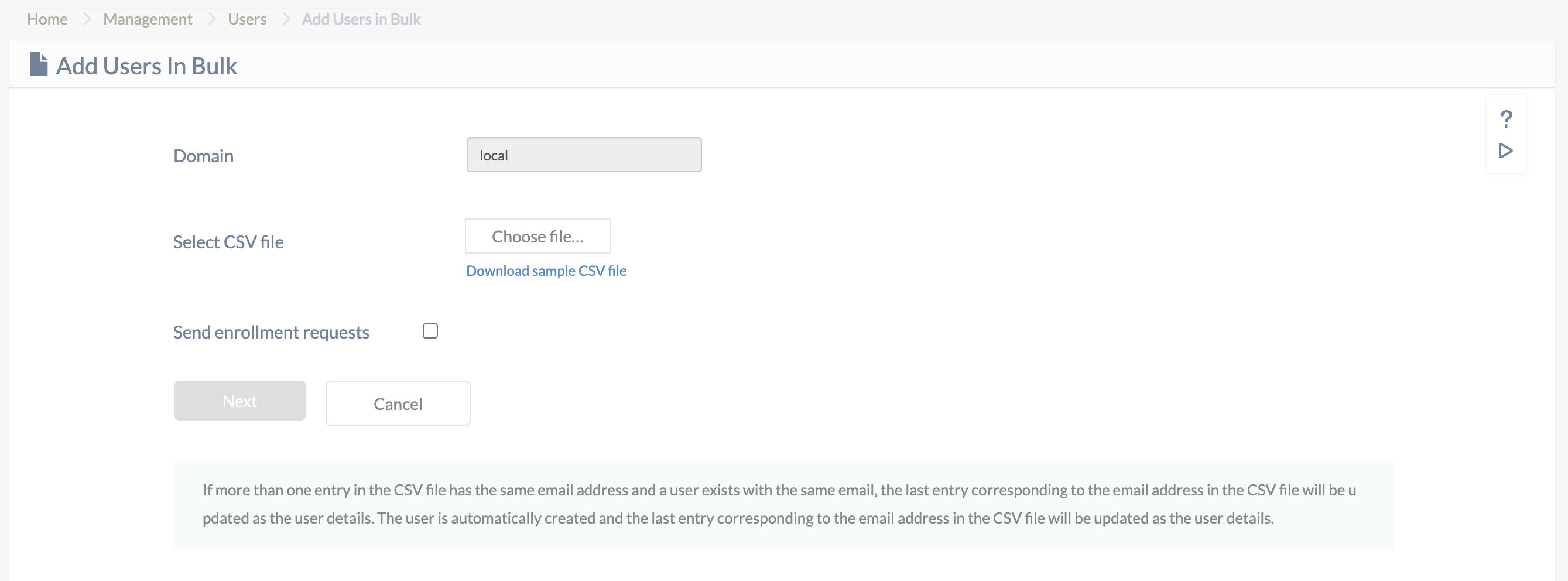The width and height of the screenshot is (1568, 581).
Task: Navigate to the Management breadcrumb
Action: (148, 19)
